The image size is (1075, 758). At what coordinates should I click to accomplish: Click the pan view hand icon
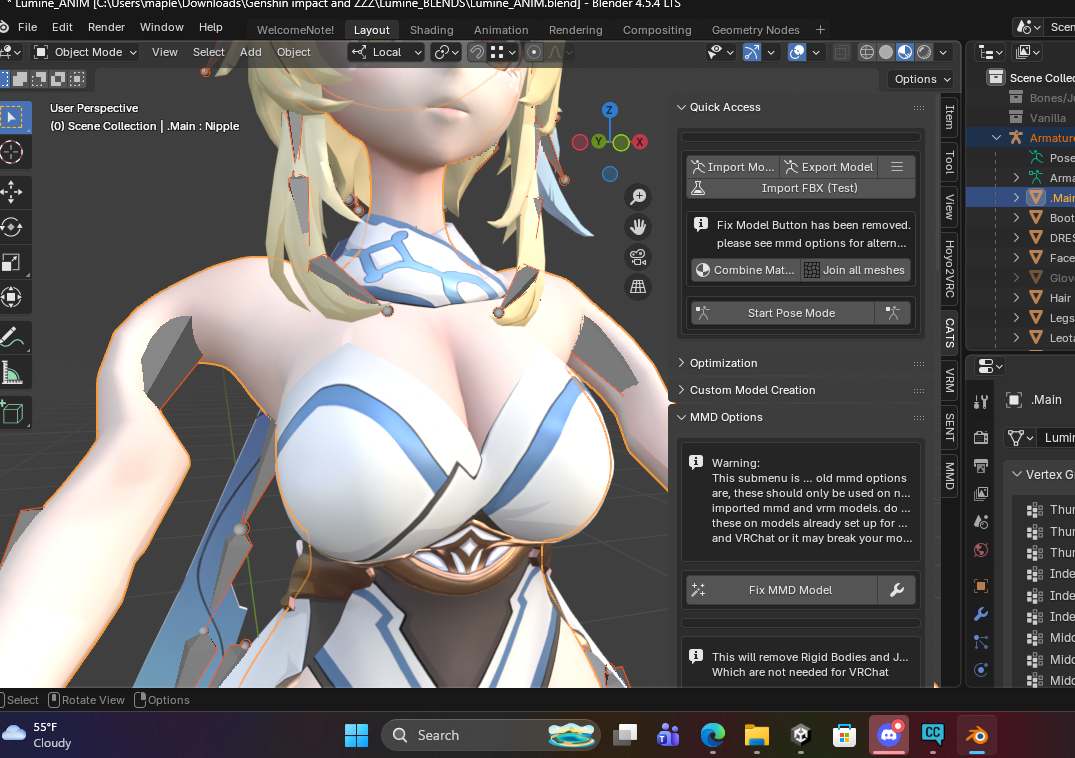pyautogui.click(x=638, y=227)
